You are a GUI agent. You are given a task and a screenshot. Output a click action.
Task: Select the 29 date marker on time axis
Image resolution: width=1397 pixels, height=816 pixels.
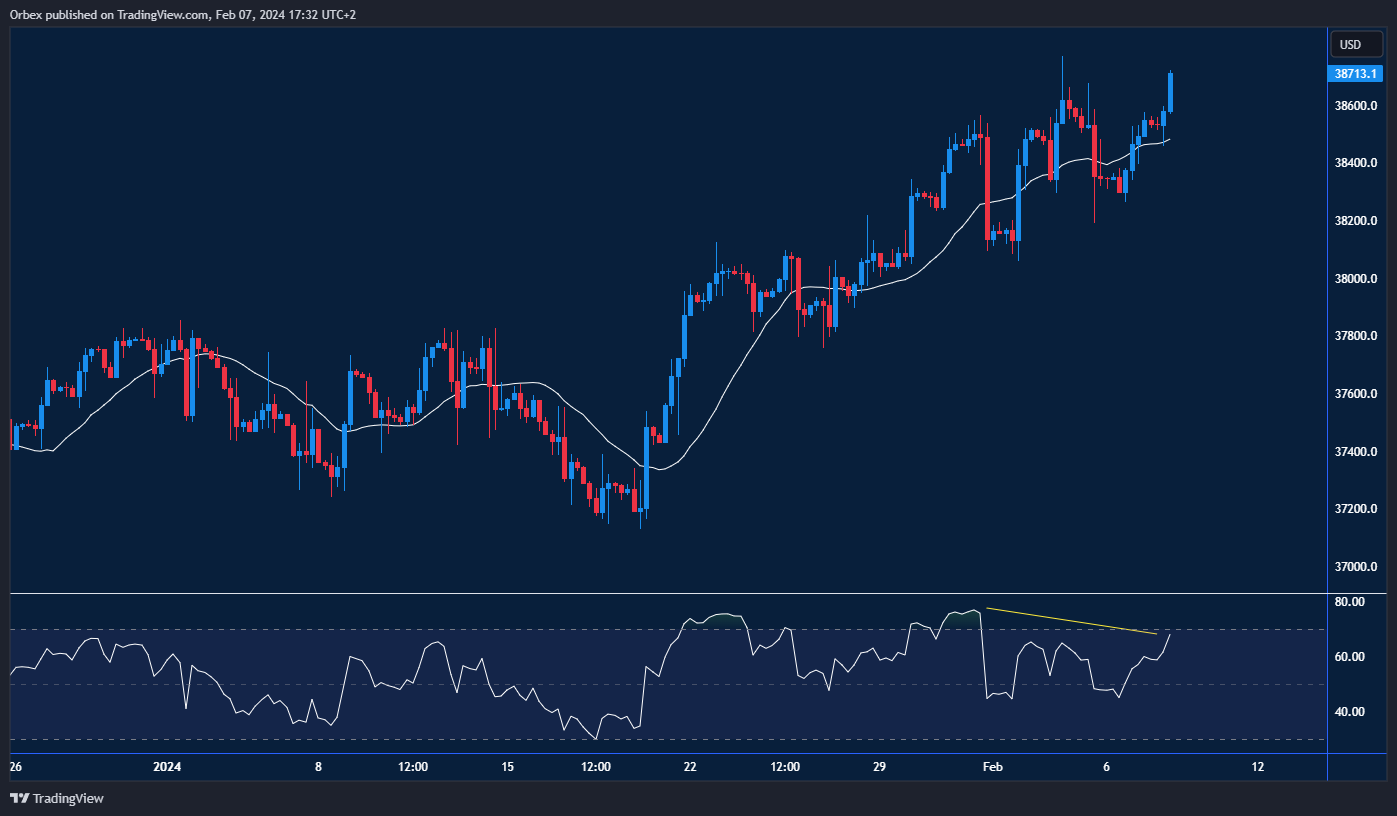880,767
